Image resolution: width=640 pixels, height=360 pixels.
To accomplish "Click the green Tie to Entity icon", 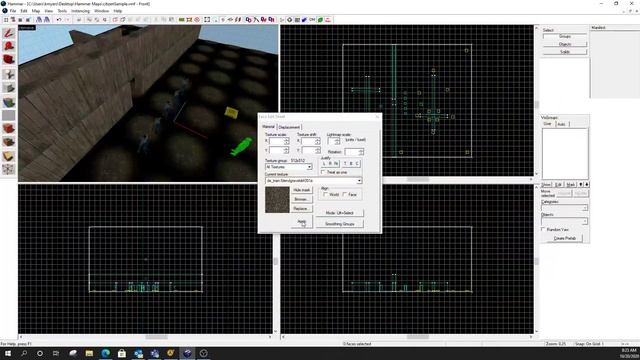I will tap(182, 20).
